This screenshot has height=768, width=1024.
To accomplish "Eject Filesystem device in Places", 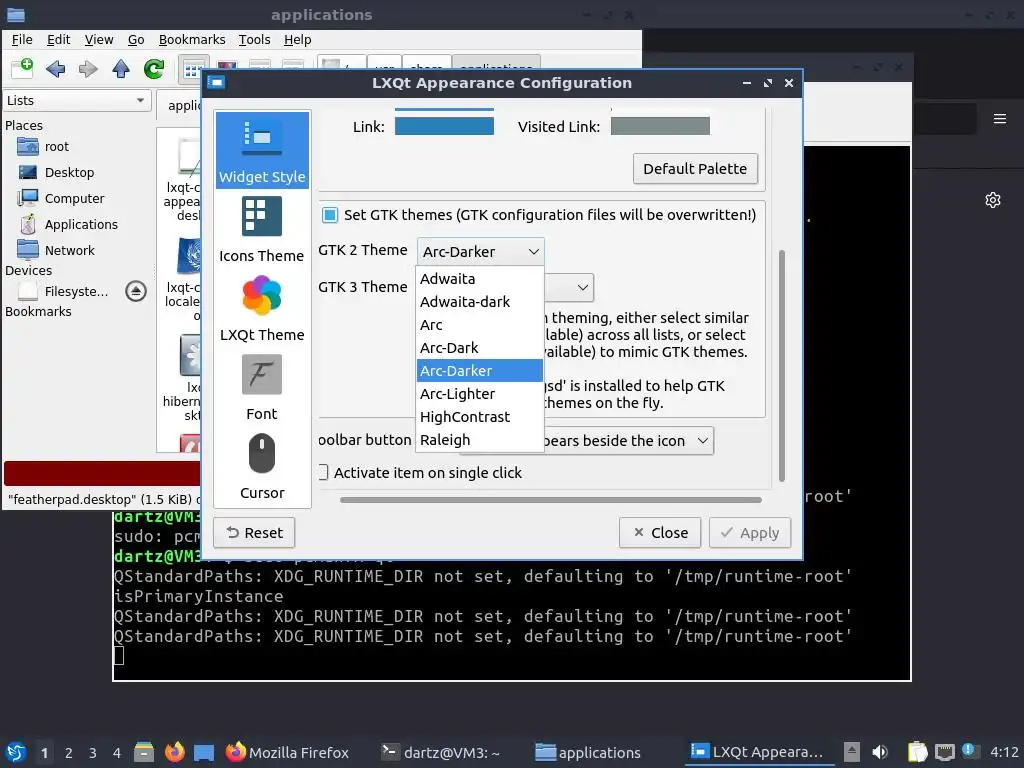I will point(136,291).
